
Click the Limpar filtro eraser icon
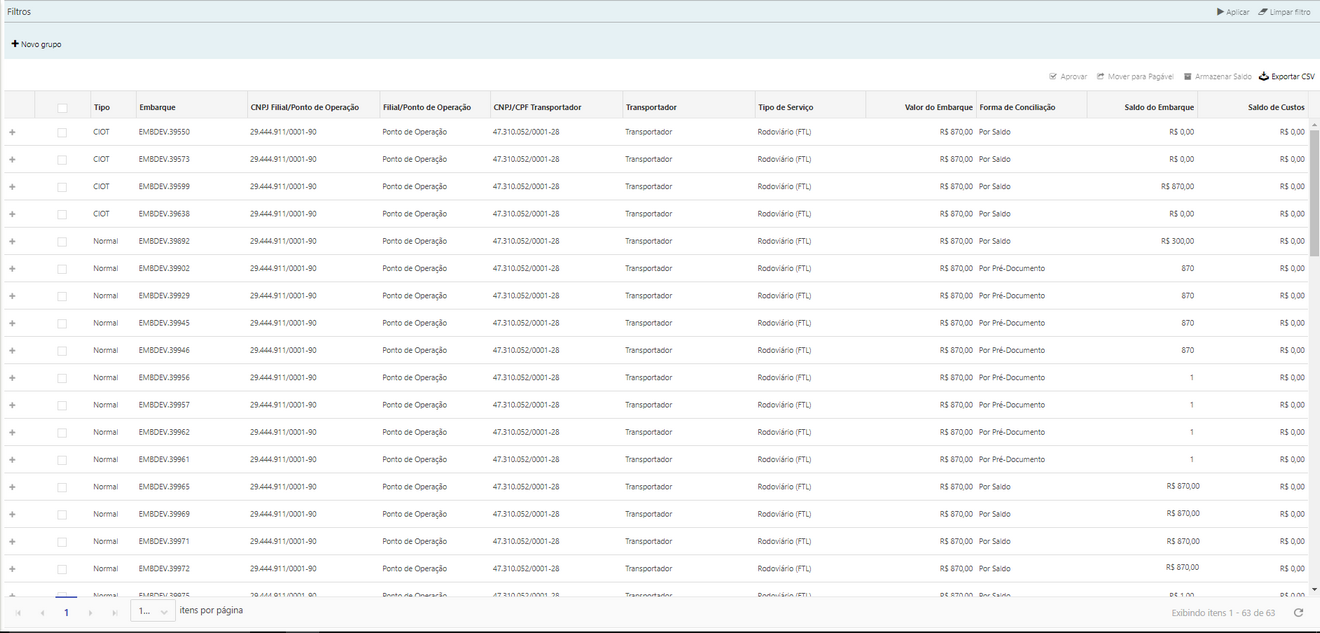pos(1263,12)
